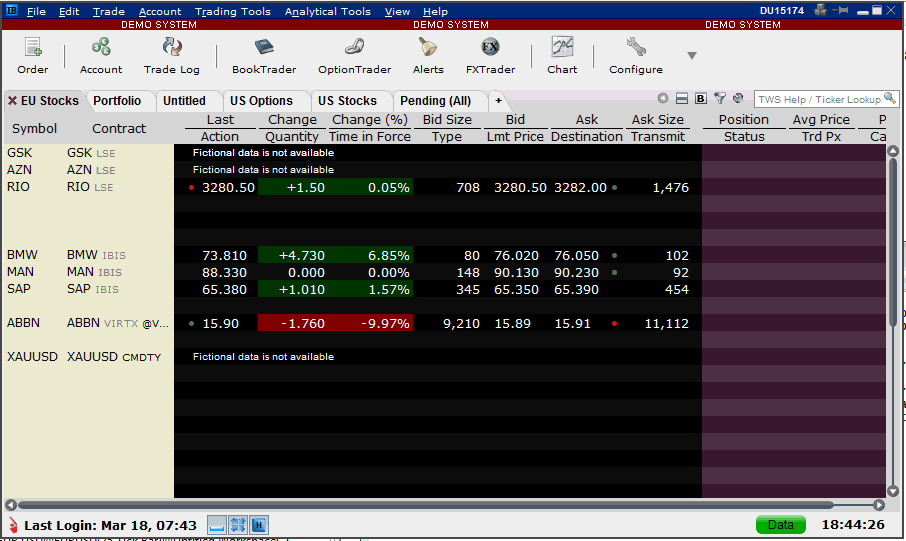906x541 pixels.
Task: Open the Edit menu
Action: [69, 11]
